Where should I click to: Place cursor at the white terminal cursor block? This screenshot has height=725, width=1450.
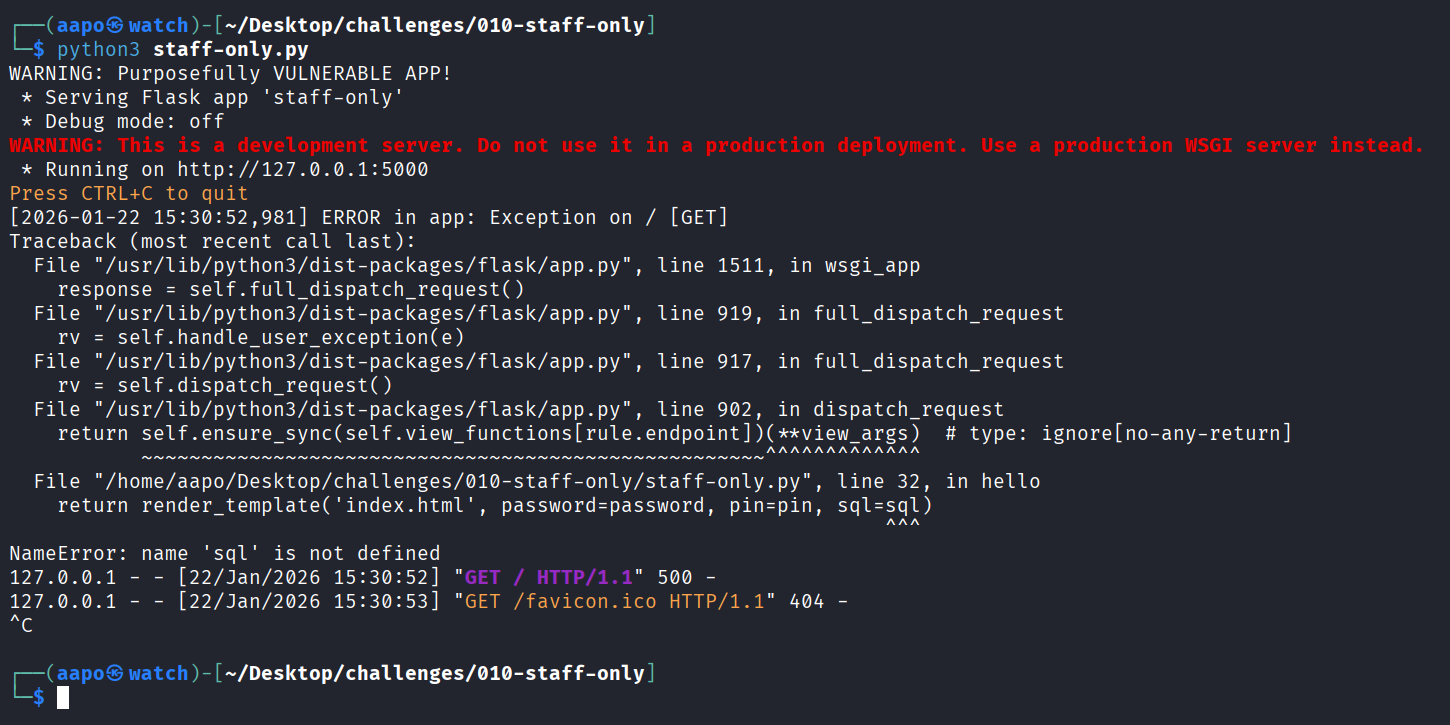[63, 697]
